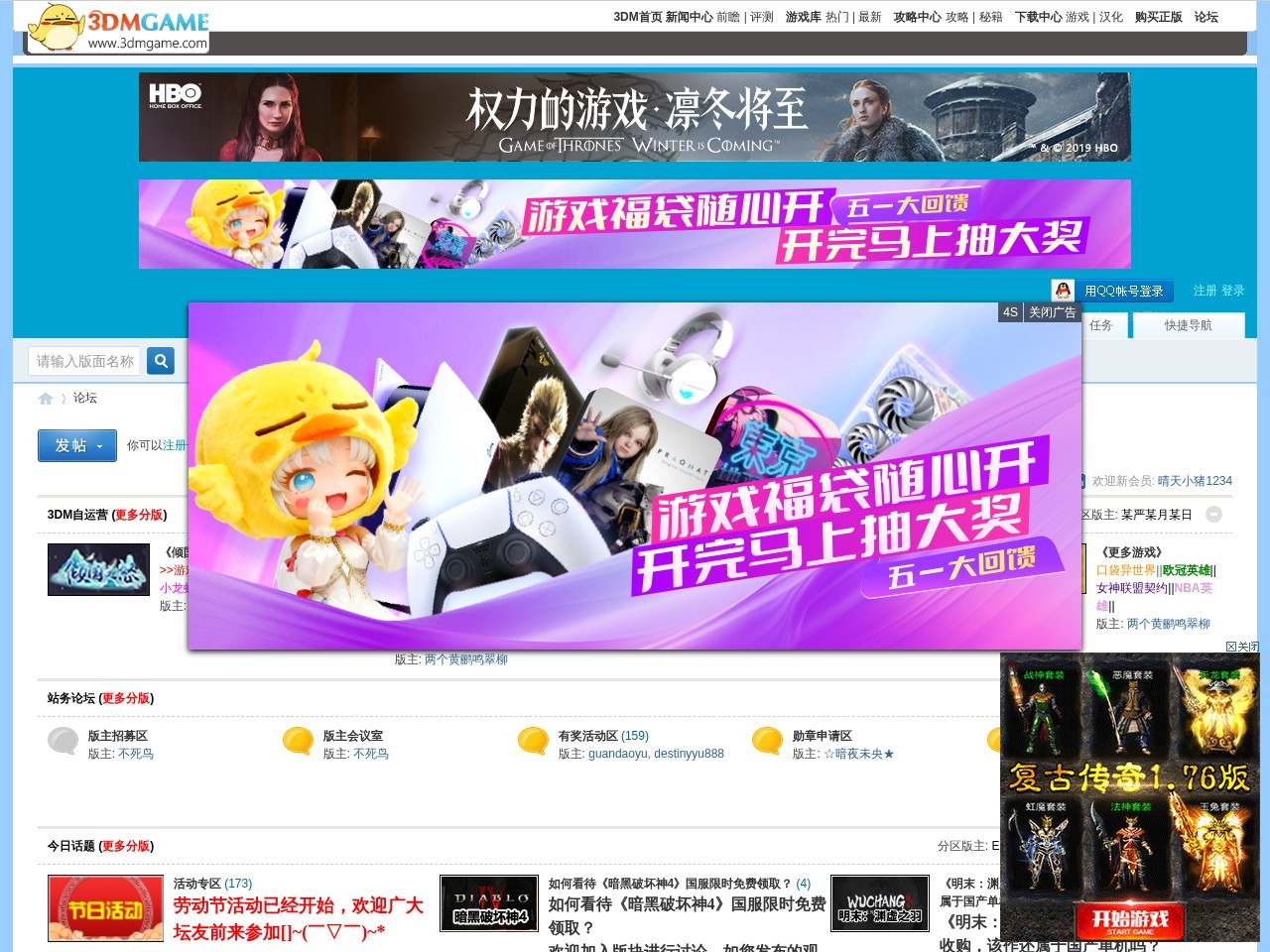Click the 版主招募区 grey bubble icon
The height and width of the screenshot is (952, 1270).
63,741
